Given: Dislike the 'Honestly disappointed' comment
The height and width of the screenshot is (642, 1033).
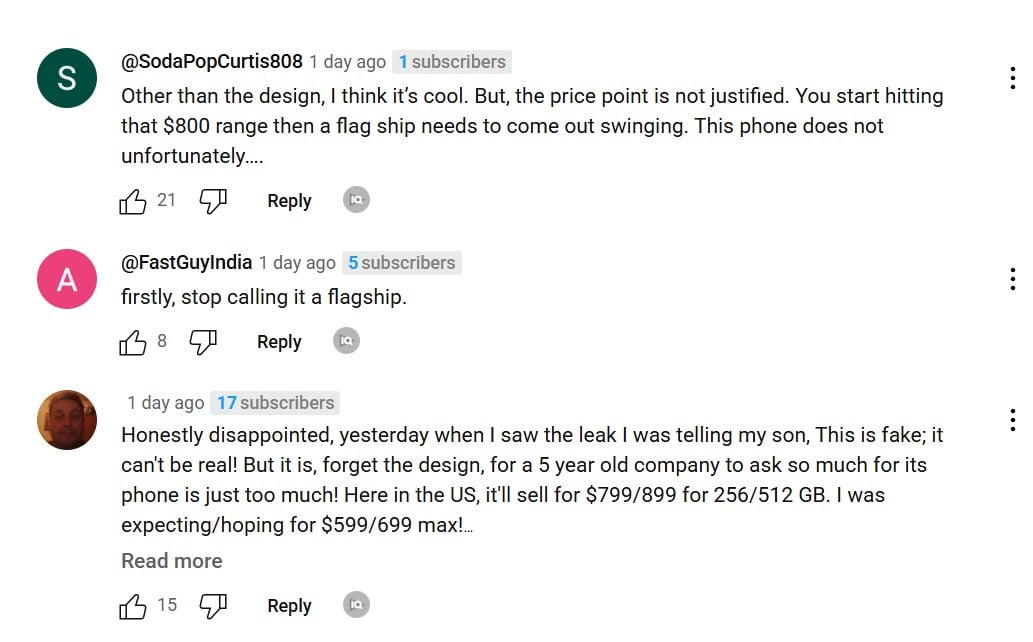Looking at the screenshot, I should pyautogui.click(x=213, y=606).
